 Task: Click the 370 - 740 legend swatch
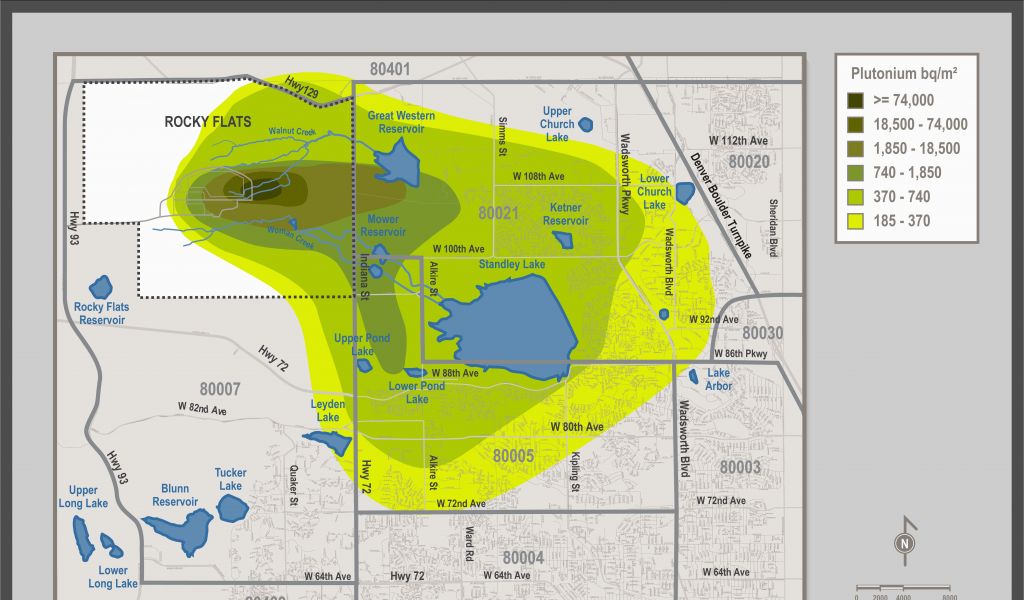pyautogui.click(x=856, y=197)
